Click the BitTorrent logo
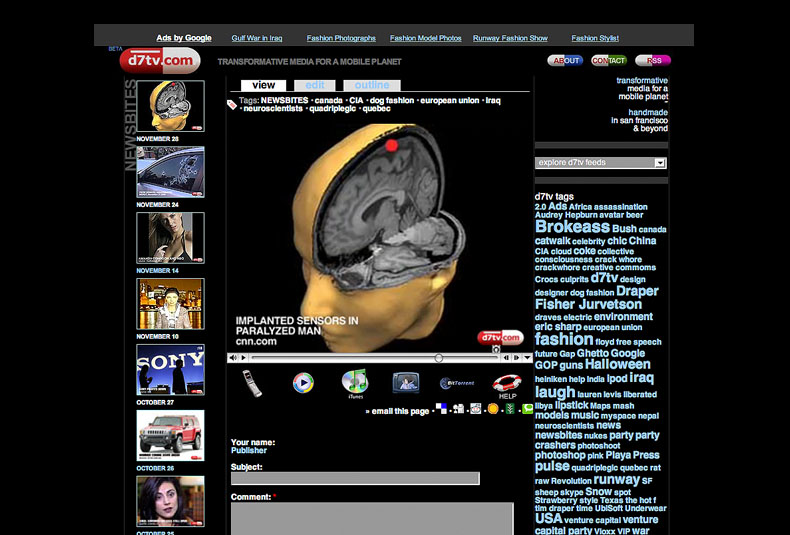Screen dimensions: 790x535 tap(457, 383)
